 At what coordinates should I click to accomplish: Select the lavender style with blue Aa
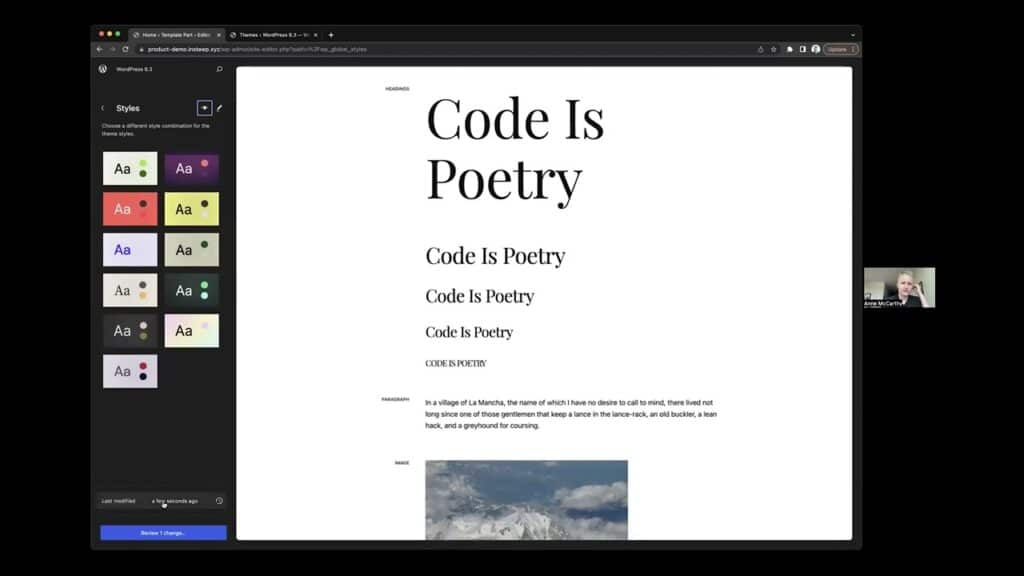(130, 249)
